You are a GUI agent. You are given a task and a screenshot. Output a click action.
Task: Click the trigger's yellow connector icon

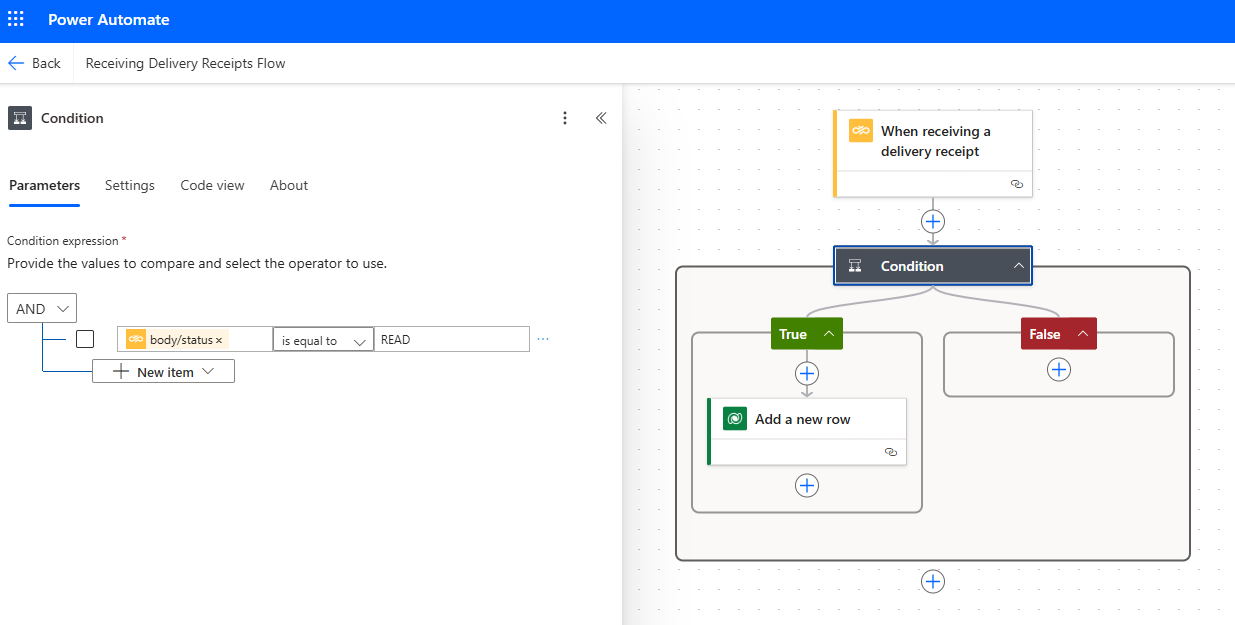click(861, 131)
